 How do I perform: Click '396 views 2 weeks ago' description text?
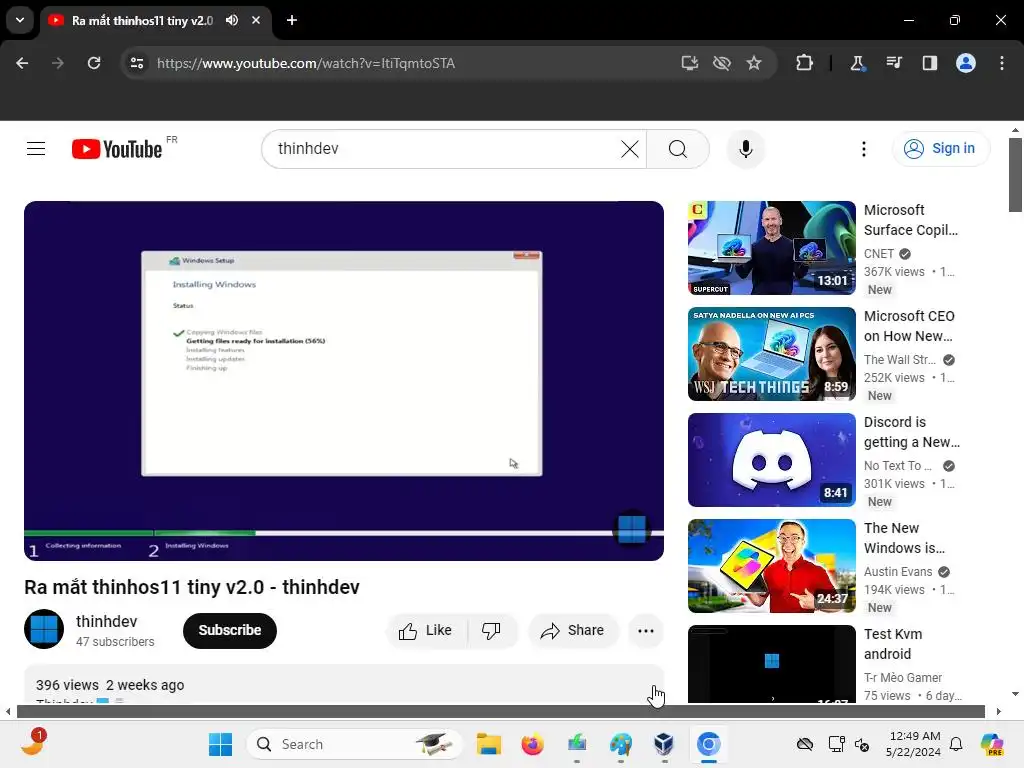(110, 685)
